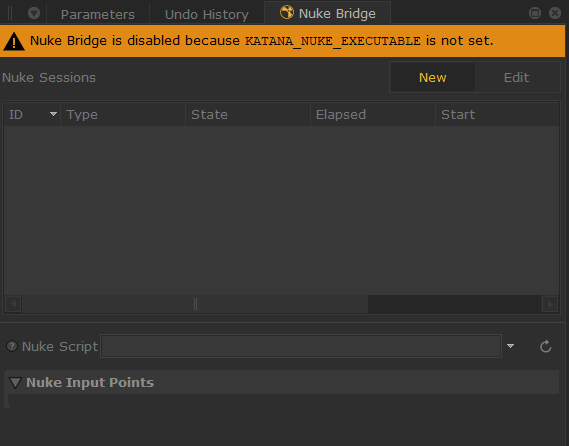Reload the Nuke Script with refresh icon
Screen dimensions: 569x446
coord(545,347)
